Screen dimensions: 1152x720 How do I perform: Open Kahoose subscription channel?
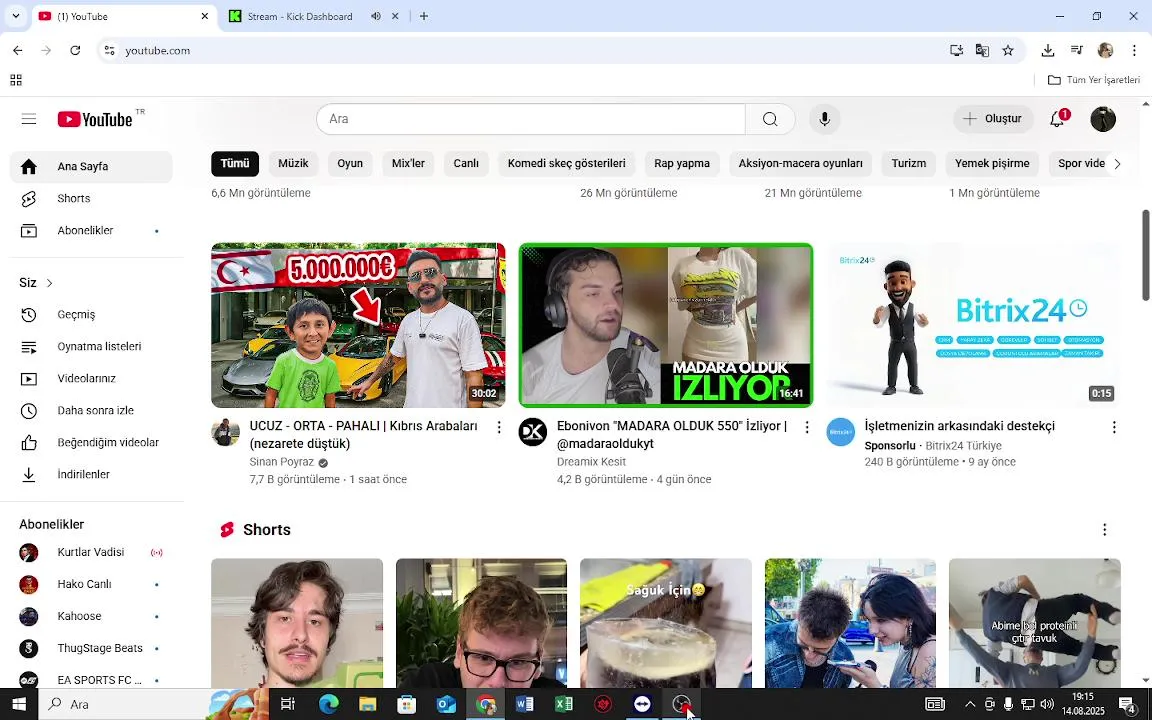click(91, 616)
